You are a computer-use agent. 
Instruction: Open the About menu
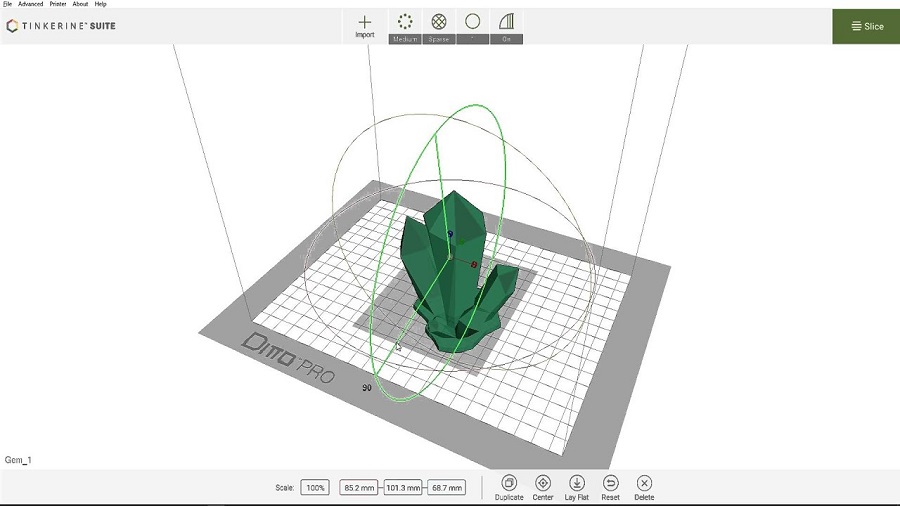click(x=80, y=4)
